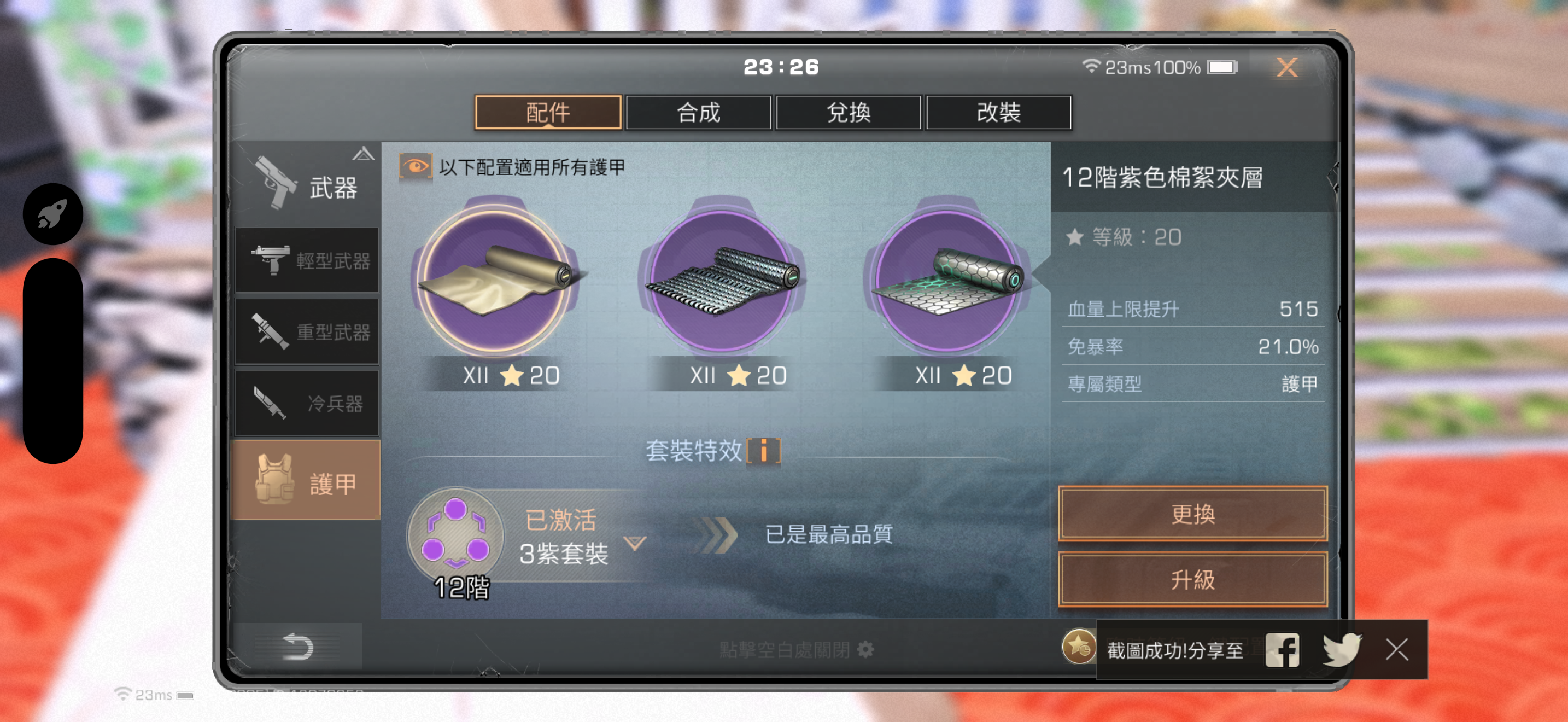Switch to the 合成 tab
Screen dimensions: 1568x722
pos(698,113)
